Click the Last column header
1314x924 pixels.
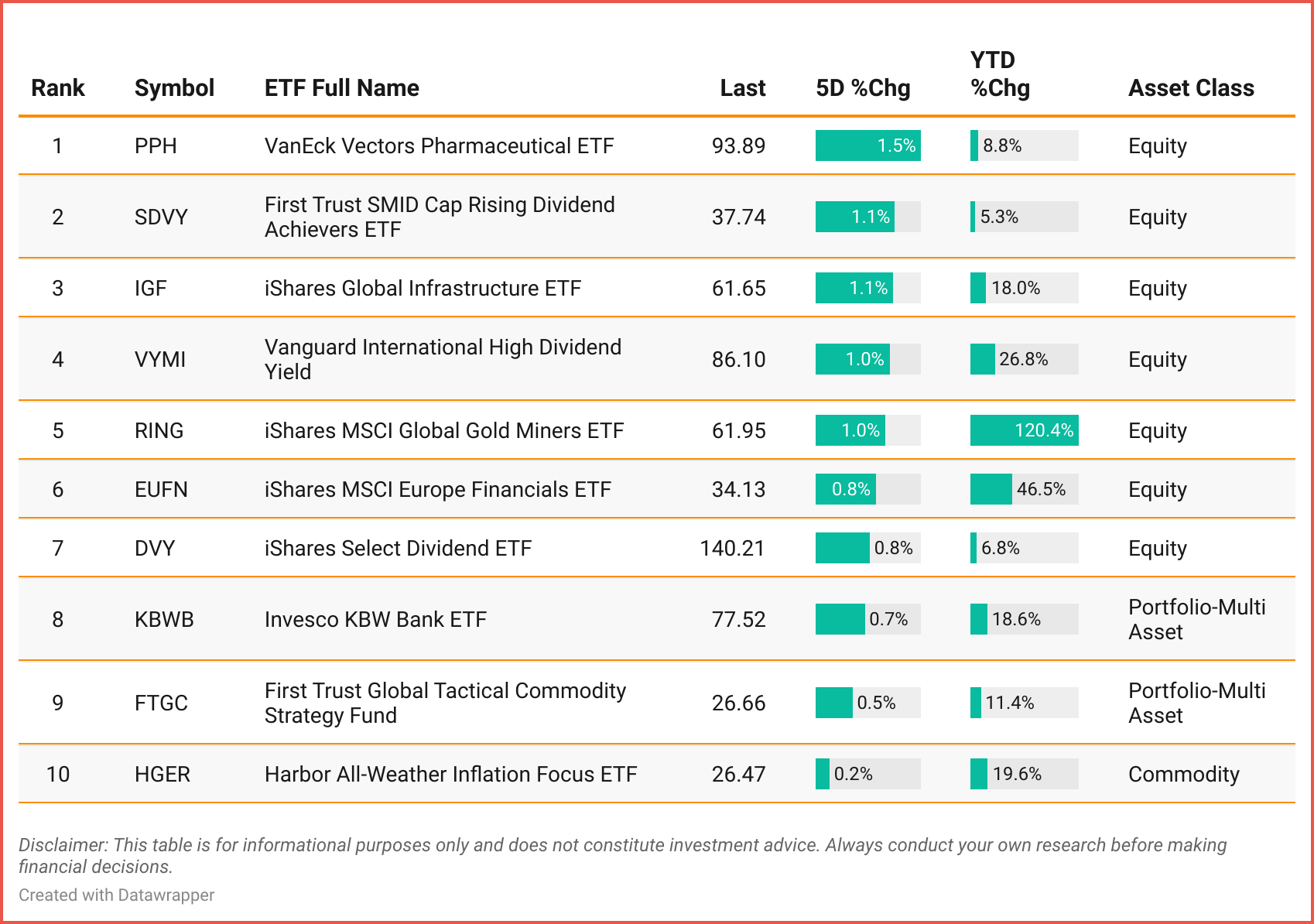tap(742, 88)
